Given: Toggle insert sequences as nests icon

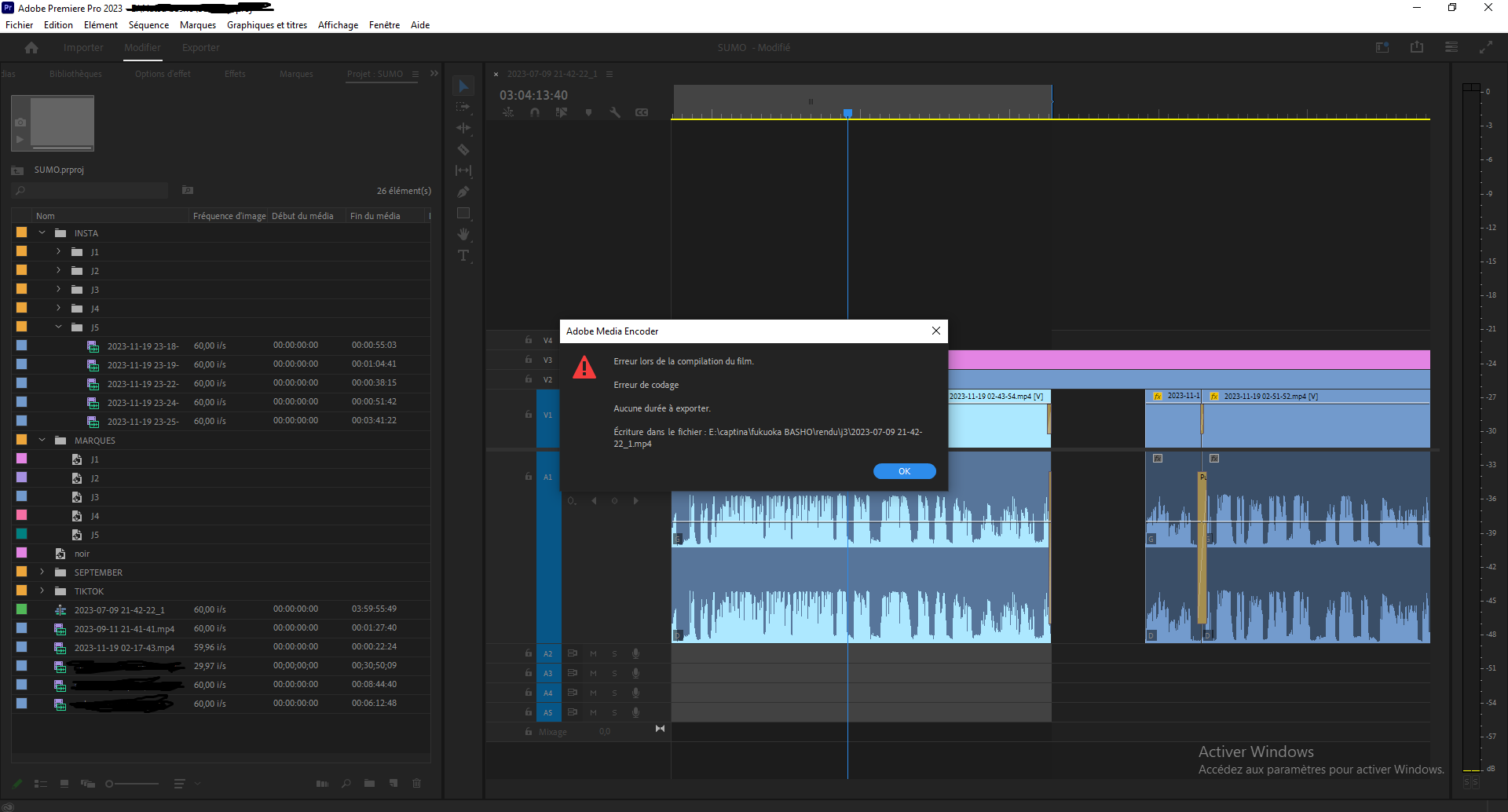Looking at the screenshot, I should click(508, 112).
